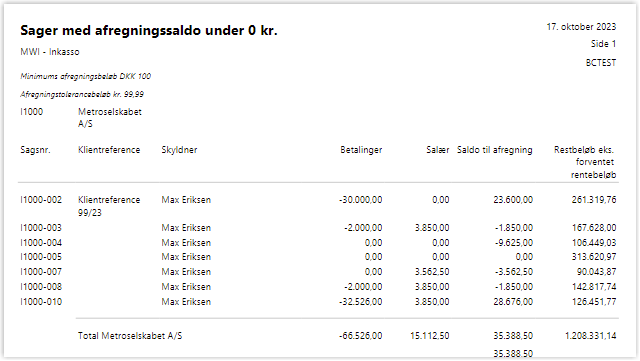The width and height of the screenshot is (640, 361).
Task: Click balance '-9.625,00'
Action: click(514, 243)
